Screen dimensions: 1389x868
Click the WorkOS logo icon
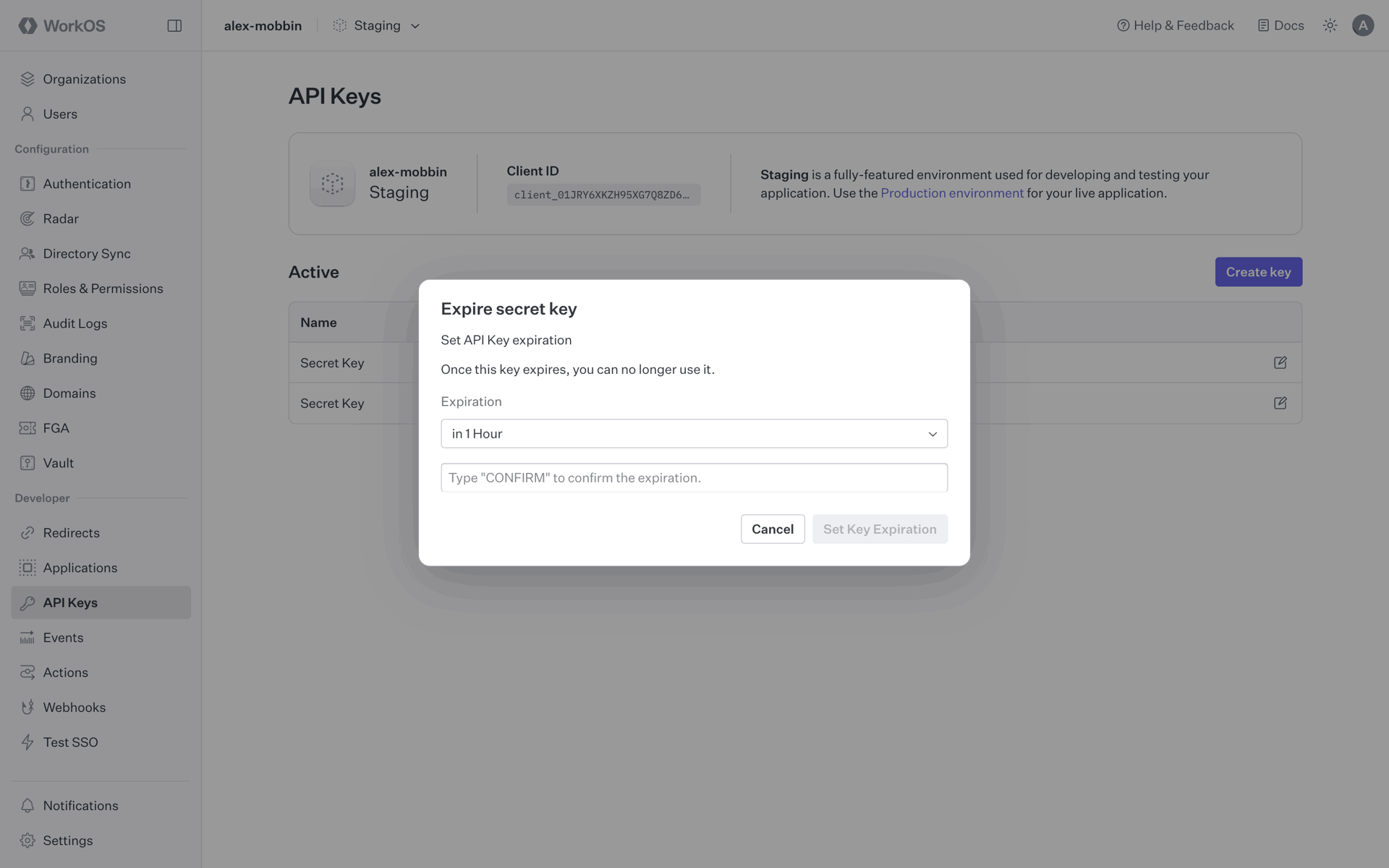(27, 25)
